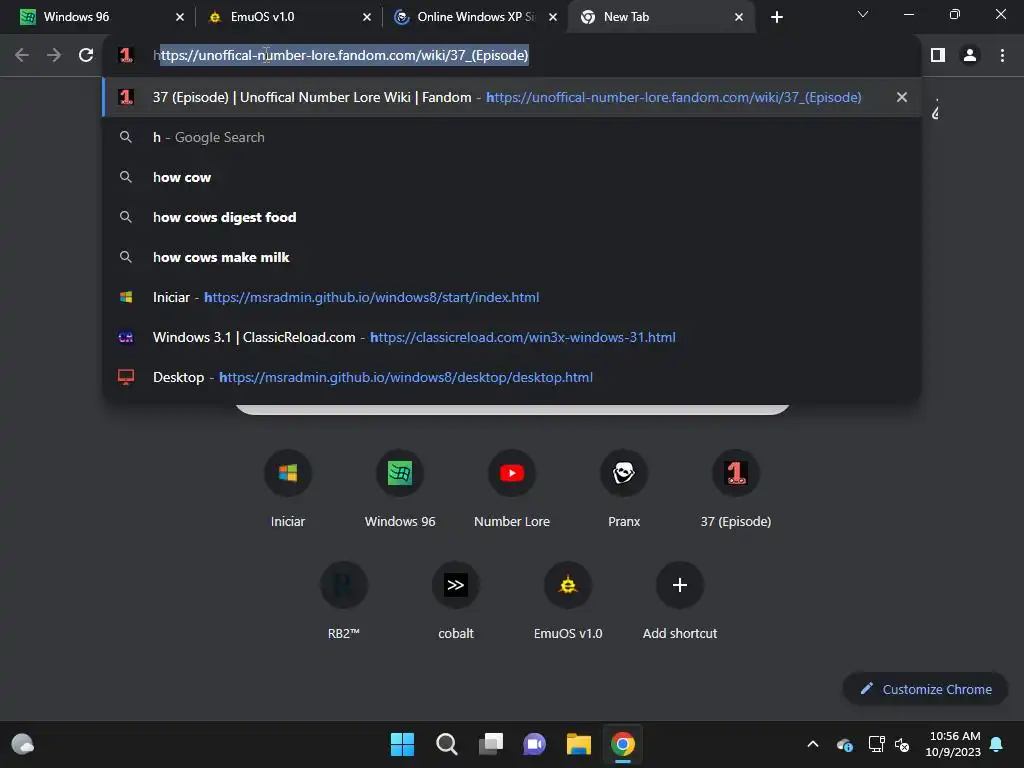The width and height of the screenshot is (1024, 768).
Task: Open a new browser tab with plus button
Action: [x=776, y=18]
